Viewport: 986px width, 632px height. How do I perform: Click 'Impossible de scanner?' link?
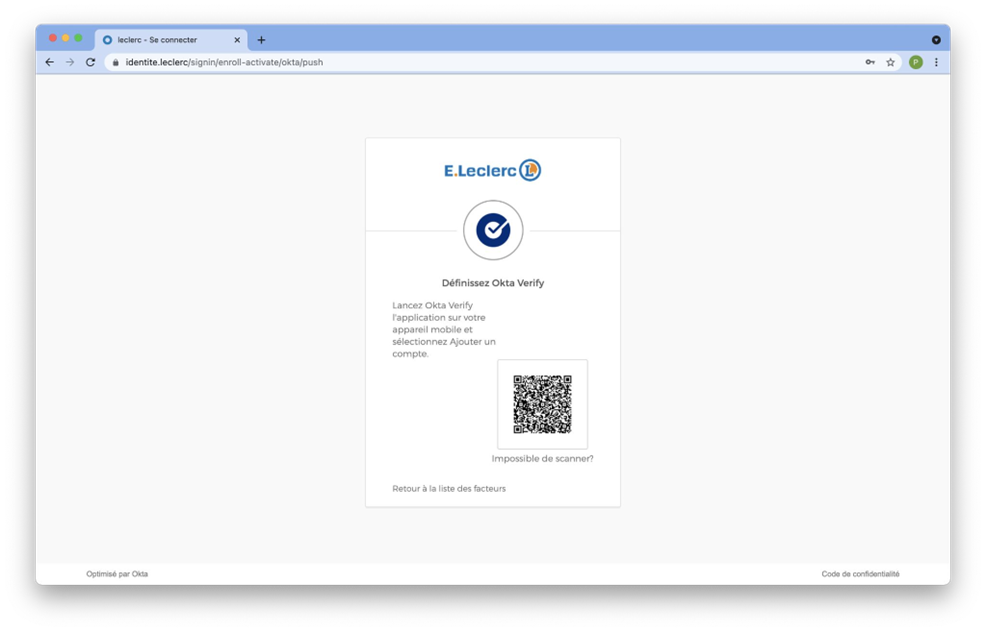(x=543, y=458)
